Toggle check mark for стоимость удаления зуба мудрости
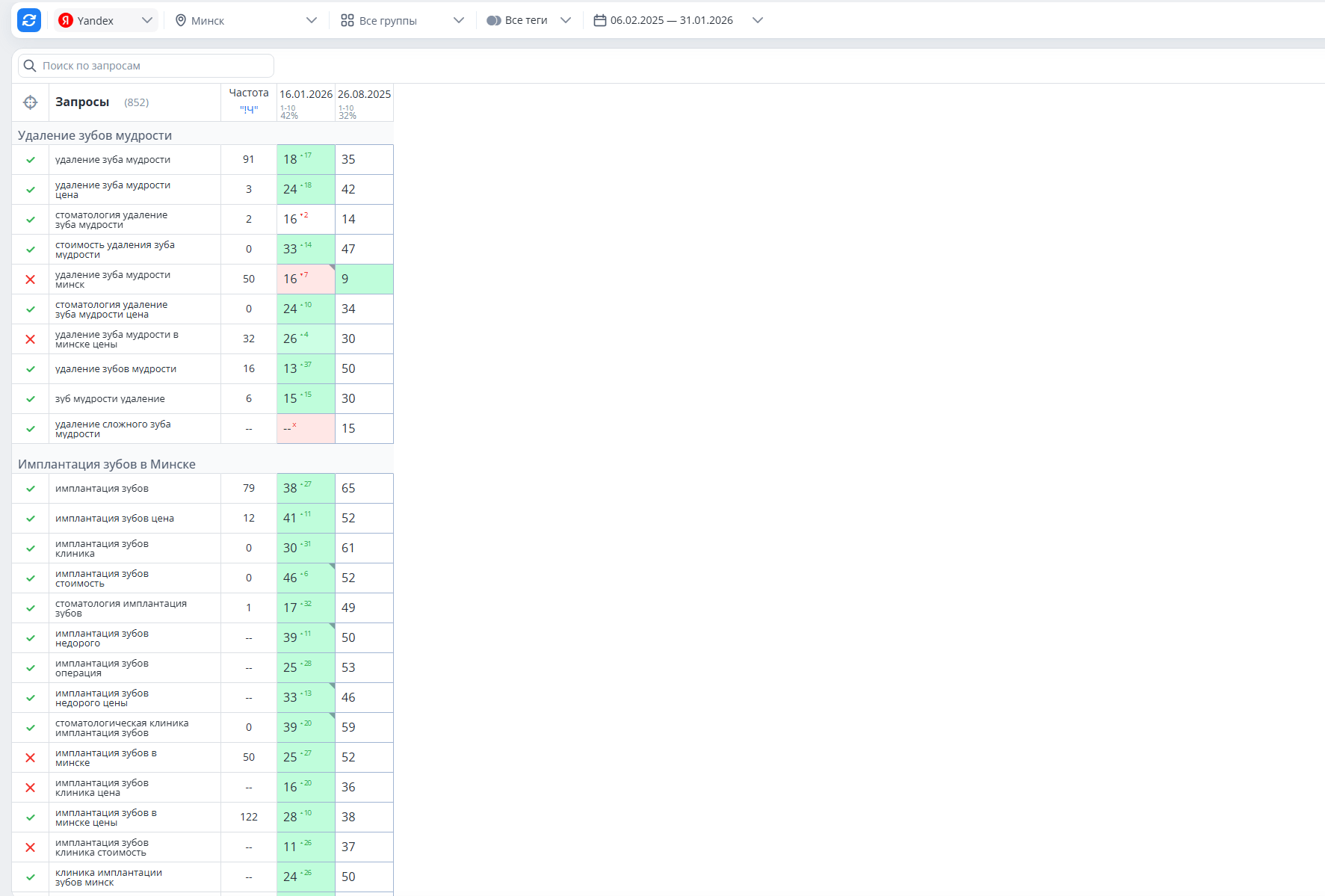Image resolution: width=1325 pixels, height=896 pixels. [31, 250]
